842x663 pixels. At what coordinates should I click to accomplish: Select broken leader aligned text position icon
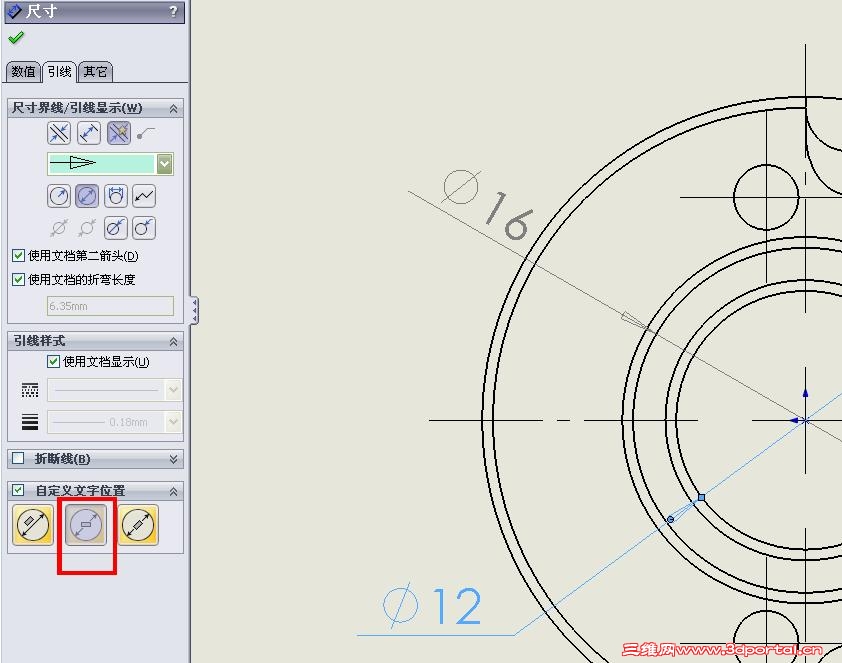click(x=138, y=524)
